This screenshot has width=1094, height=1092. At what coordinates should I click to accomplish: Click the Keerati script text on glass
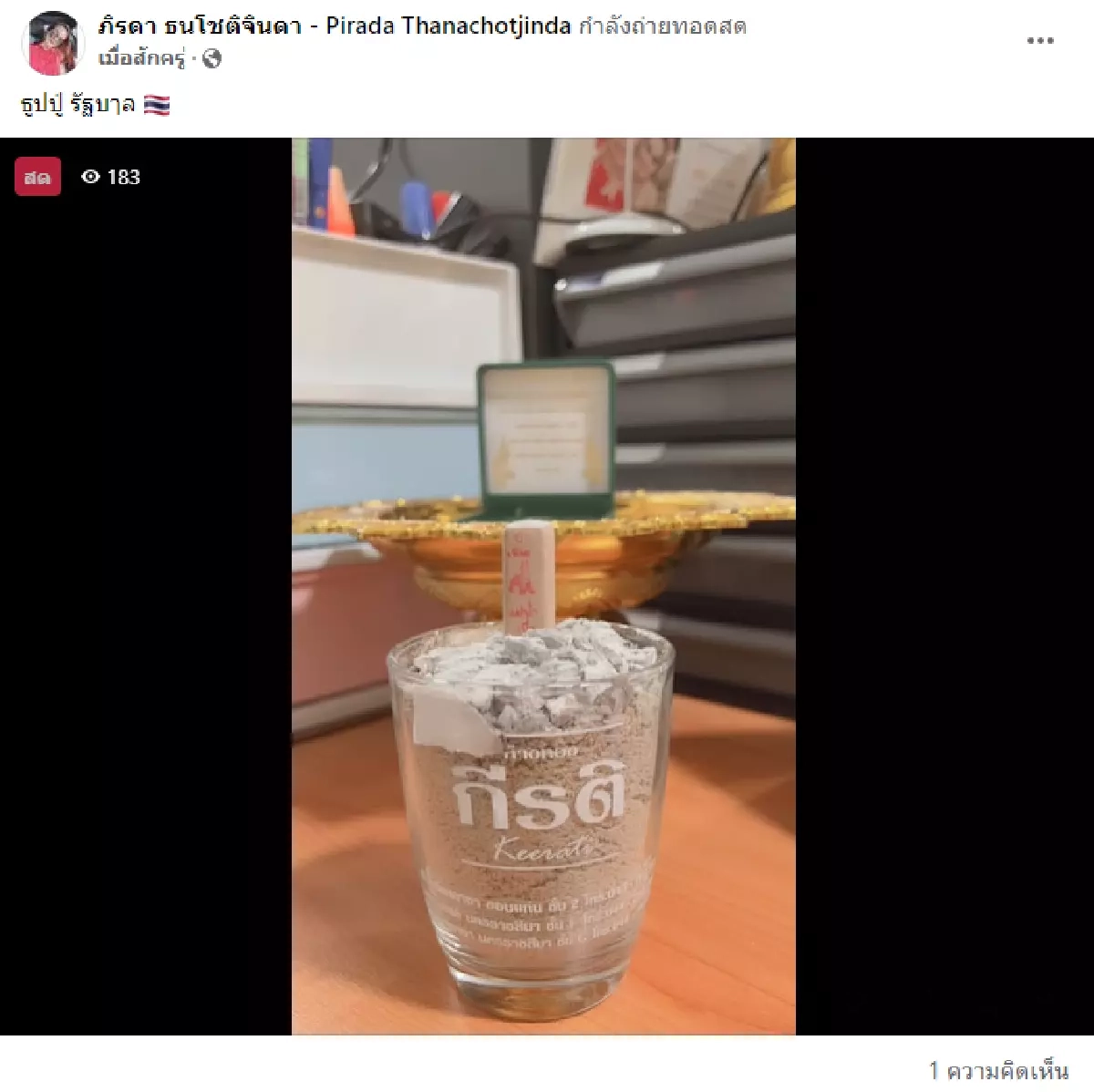point(539,852)
